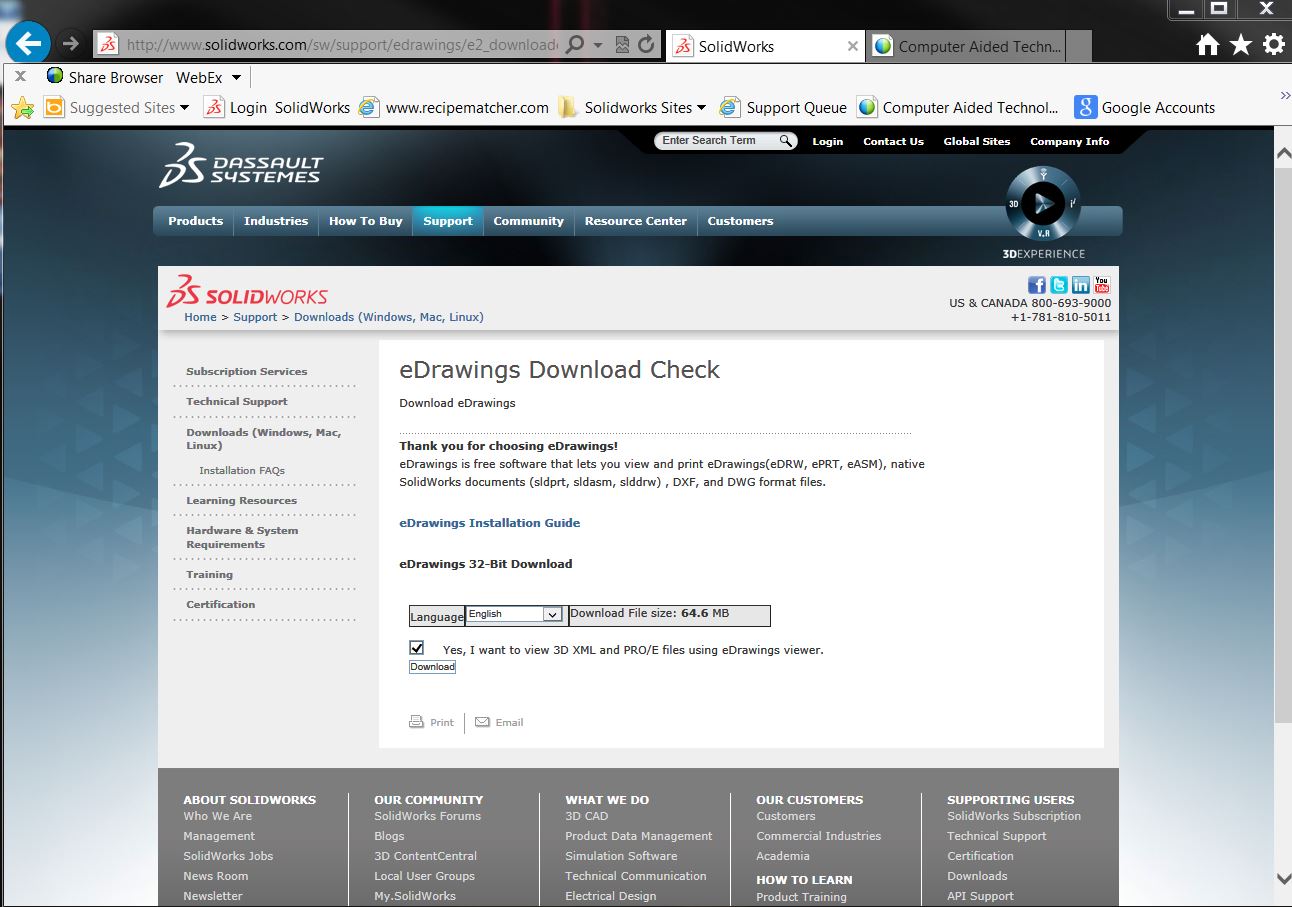Click the Twitter icon
1292x907 pixels.
coord(1058,285)
